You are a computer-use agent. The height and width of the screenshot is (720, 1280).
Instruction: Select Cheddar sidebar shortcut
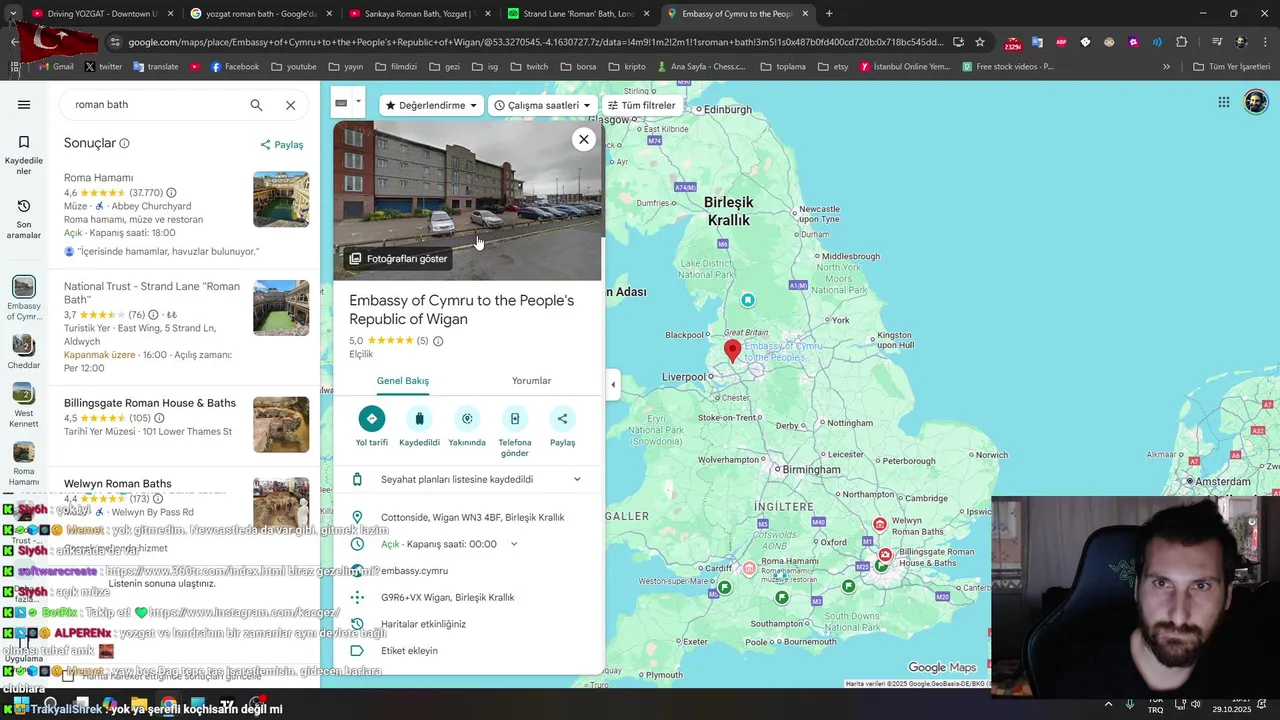(x=24, y=352)
